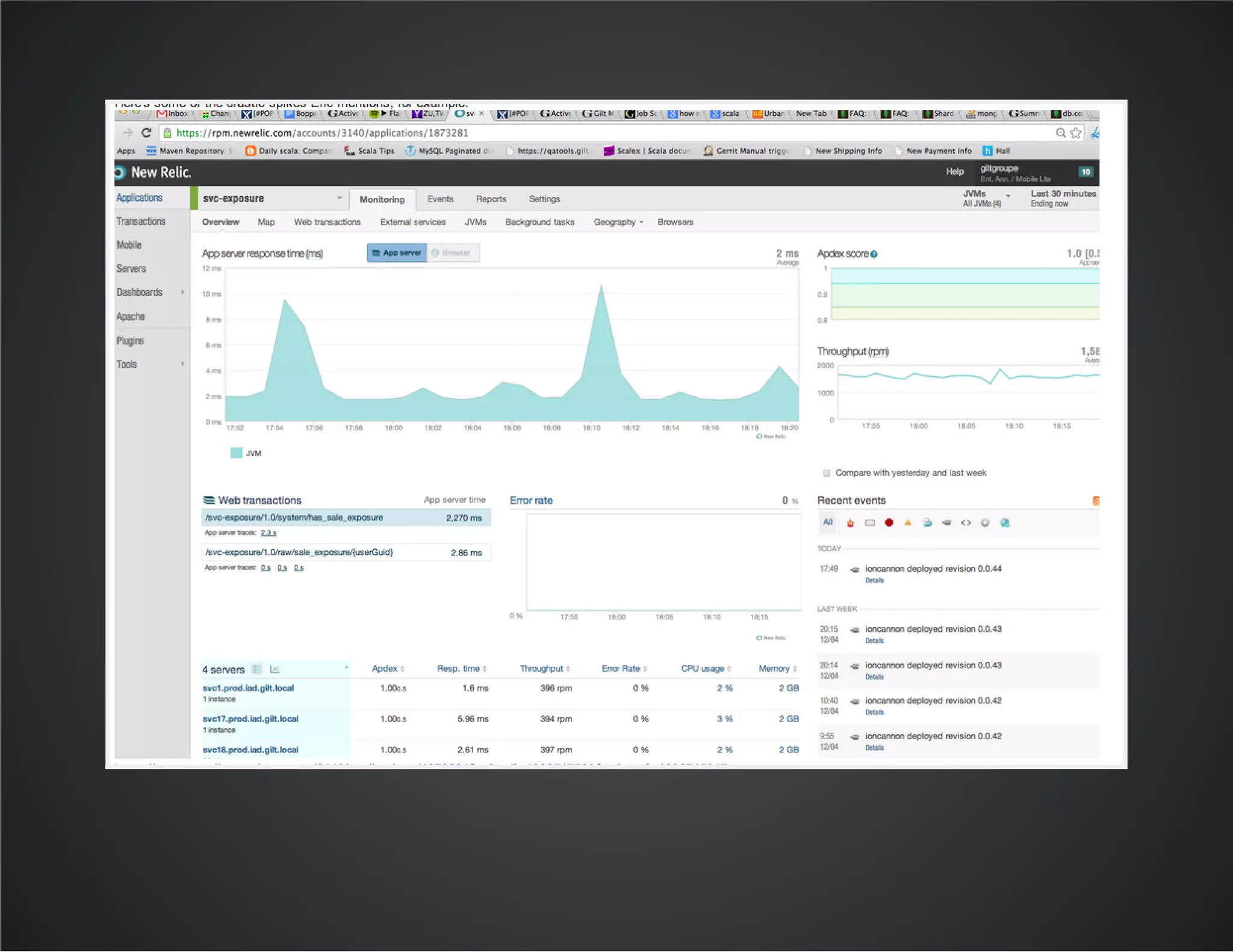Screen dimensions: 1233x952
Task: Switch to the Events tab
Action: (440, 199)
